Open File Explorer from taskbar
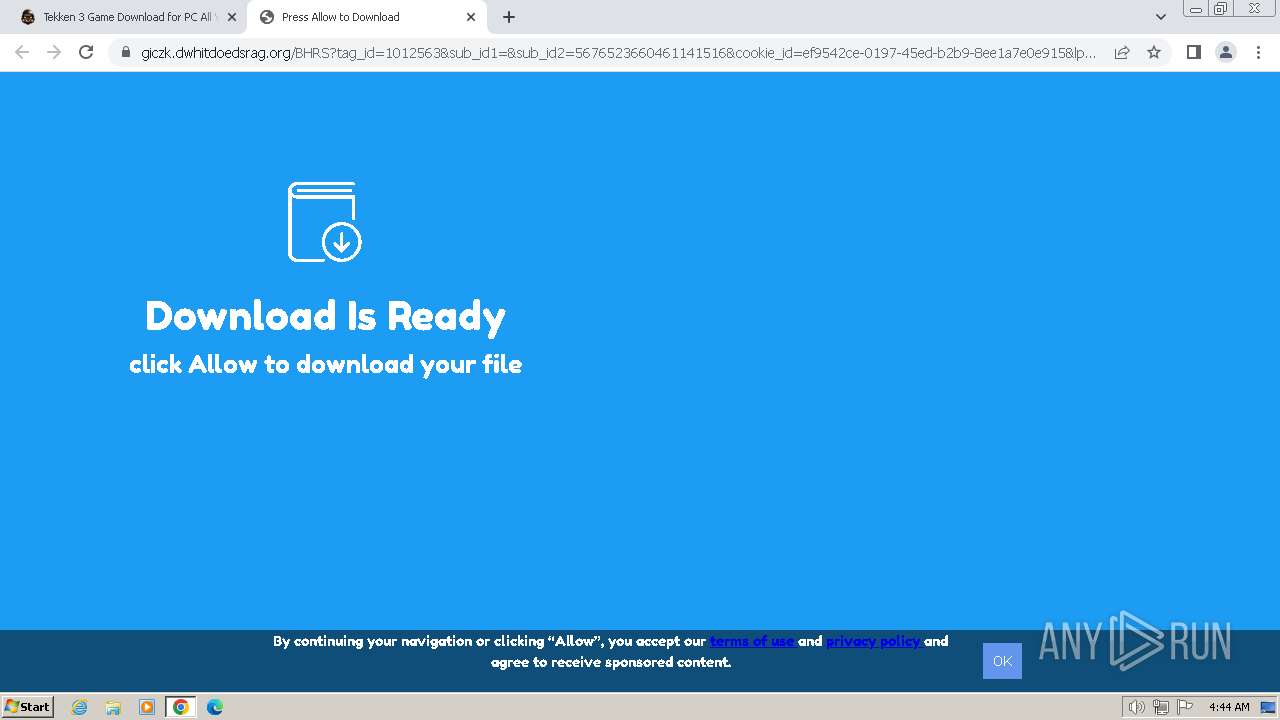Viewport: 1280px width, 720px height. pos(113,707)
